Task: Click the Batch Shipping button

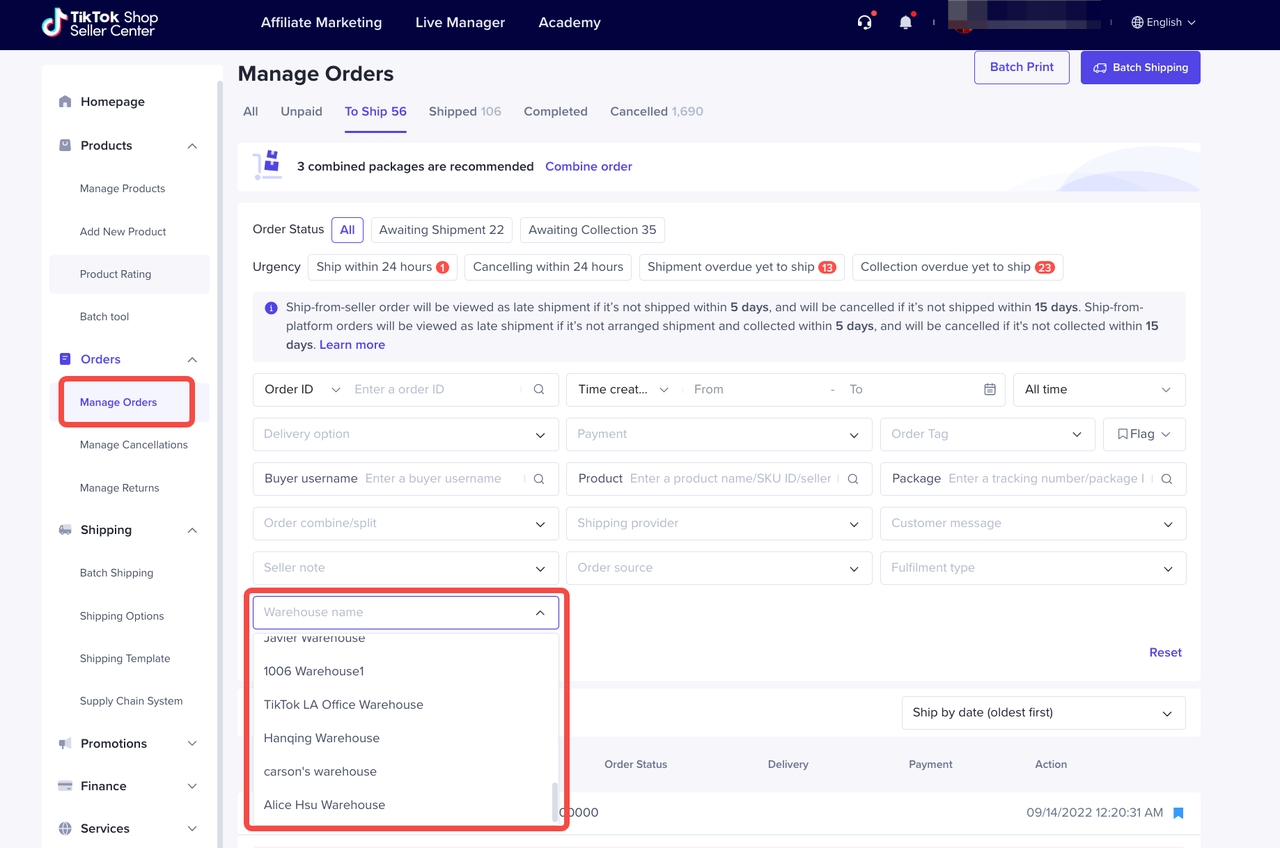Action: click(1140, 67)
